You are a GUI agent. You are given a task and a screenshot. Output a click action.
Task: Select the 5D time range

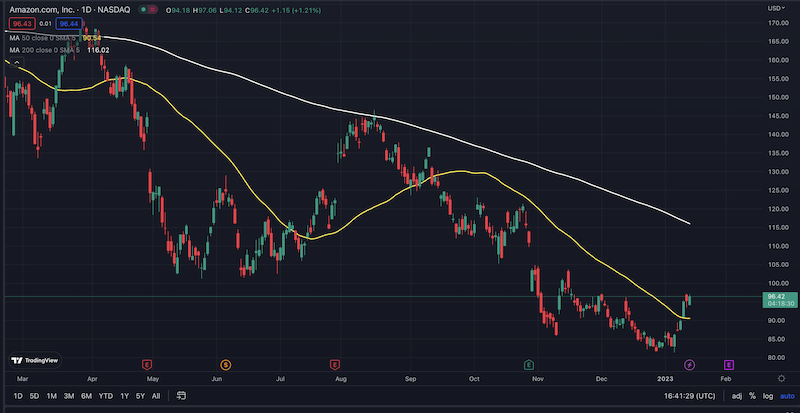coord(34,396)
